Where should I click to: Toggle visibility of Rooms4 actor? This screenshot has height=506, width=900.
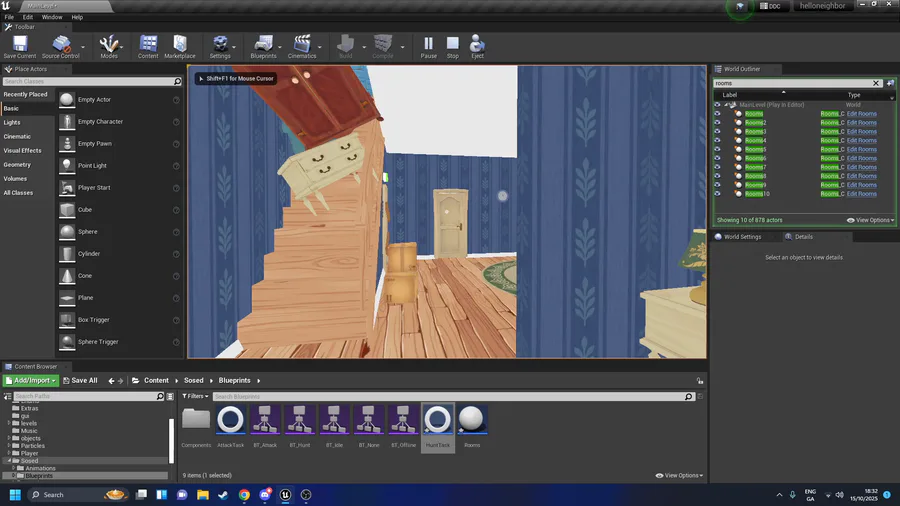click(x=717, y=140)
